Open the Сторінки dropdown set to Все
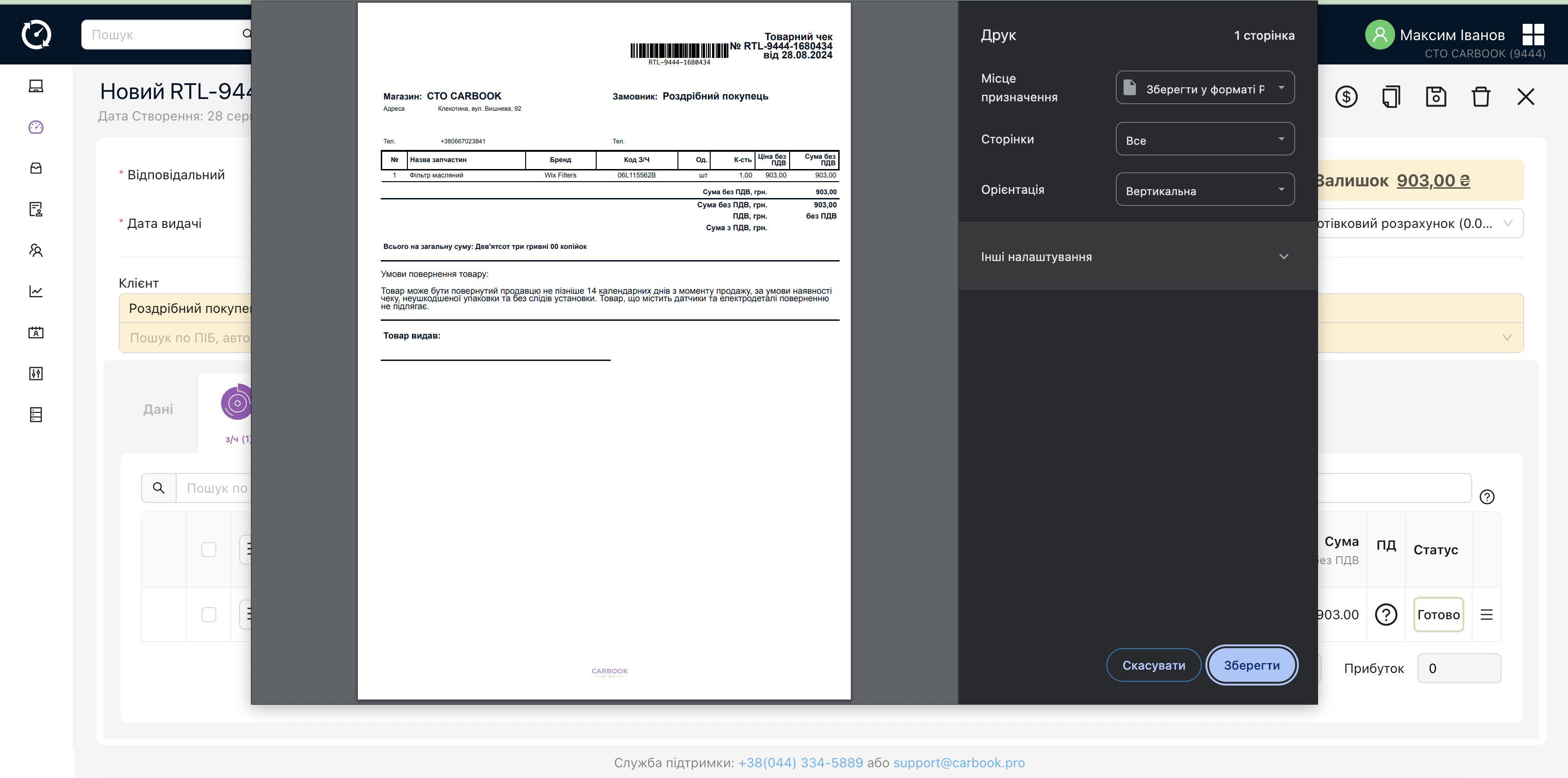 point(1205,139)
